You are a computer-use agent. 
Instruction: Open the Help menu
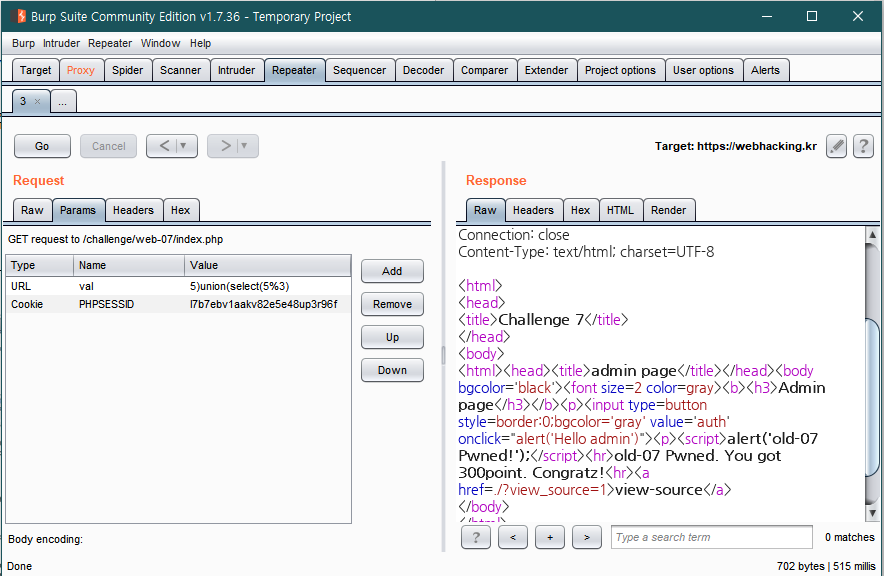click(200, 43)
